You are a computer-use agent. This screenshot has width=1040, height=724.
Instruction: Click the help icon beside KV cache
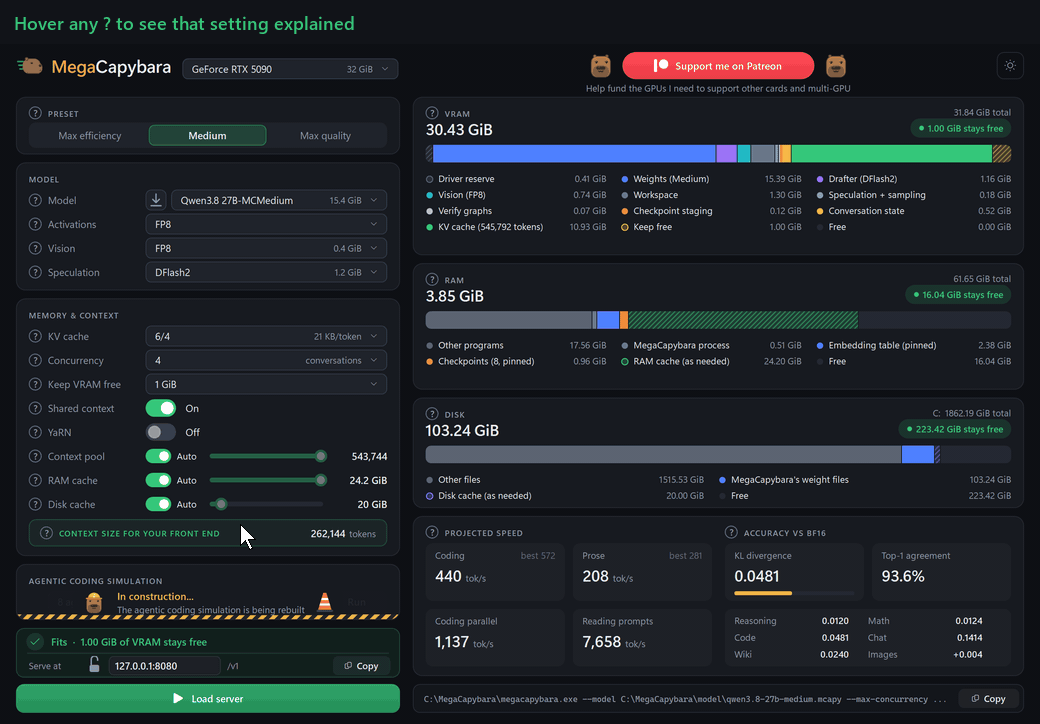[35, 336]
